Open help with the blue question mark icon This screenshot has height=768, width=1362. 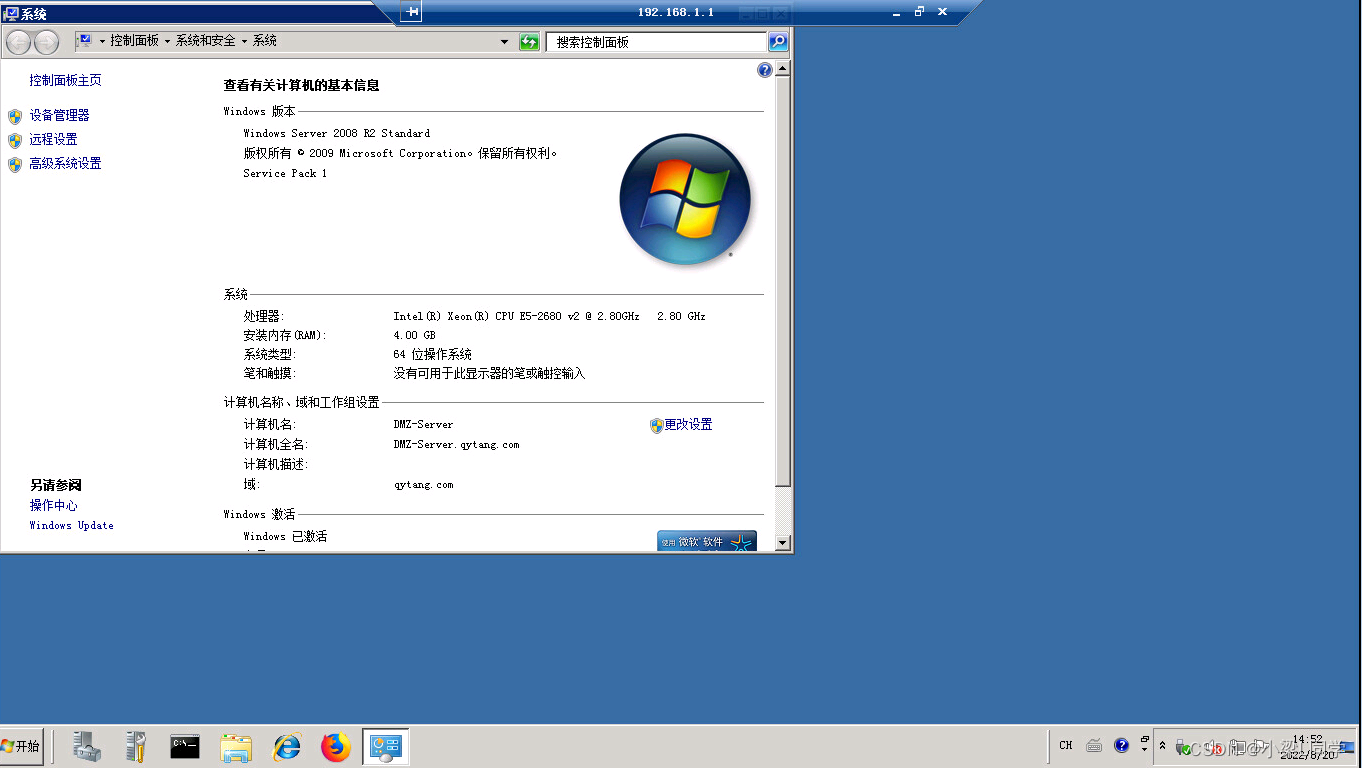pyautogui.click(x=765, y=70)
